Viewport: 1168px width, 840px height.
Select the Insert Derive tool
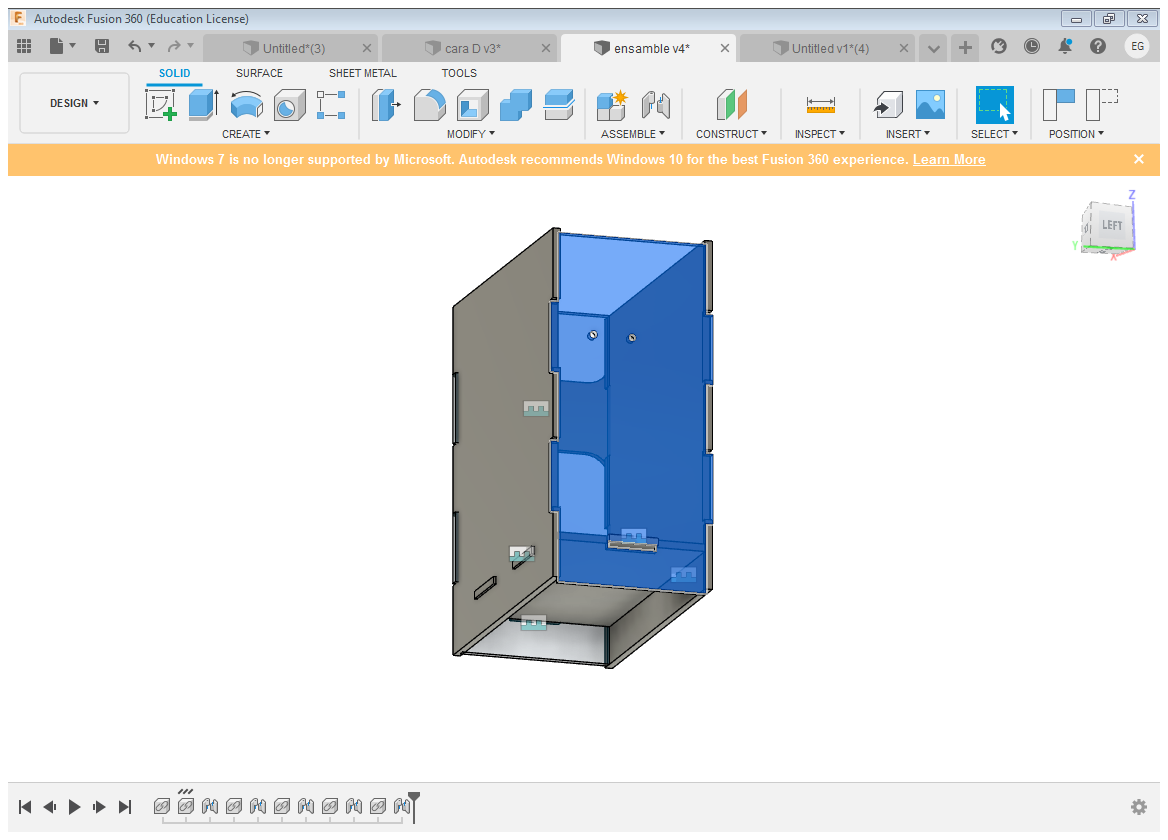(x=888, y=104)
